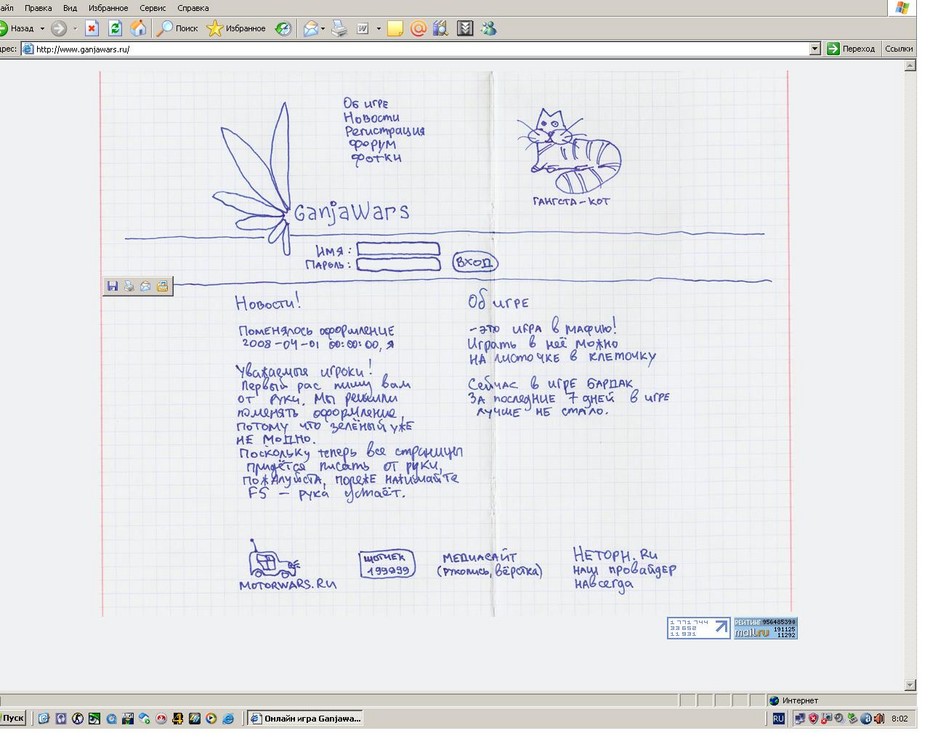Expand the Назад history dropdown arrow

[42, 28]
